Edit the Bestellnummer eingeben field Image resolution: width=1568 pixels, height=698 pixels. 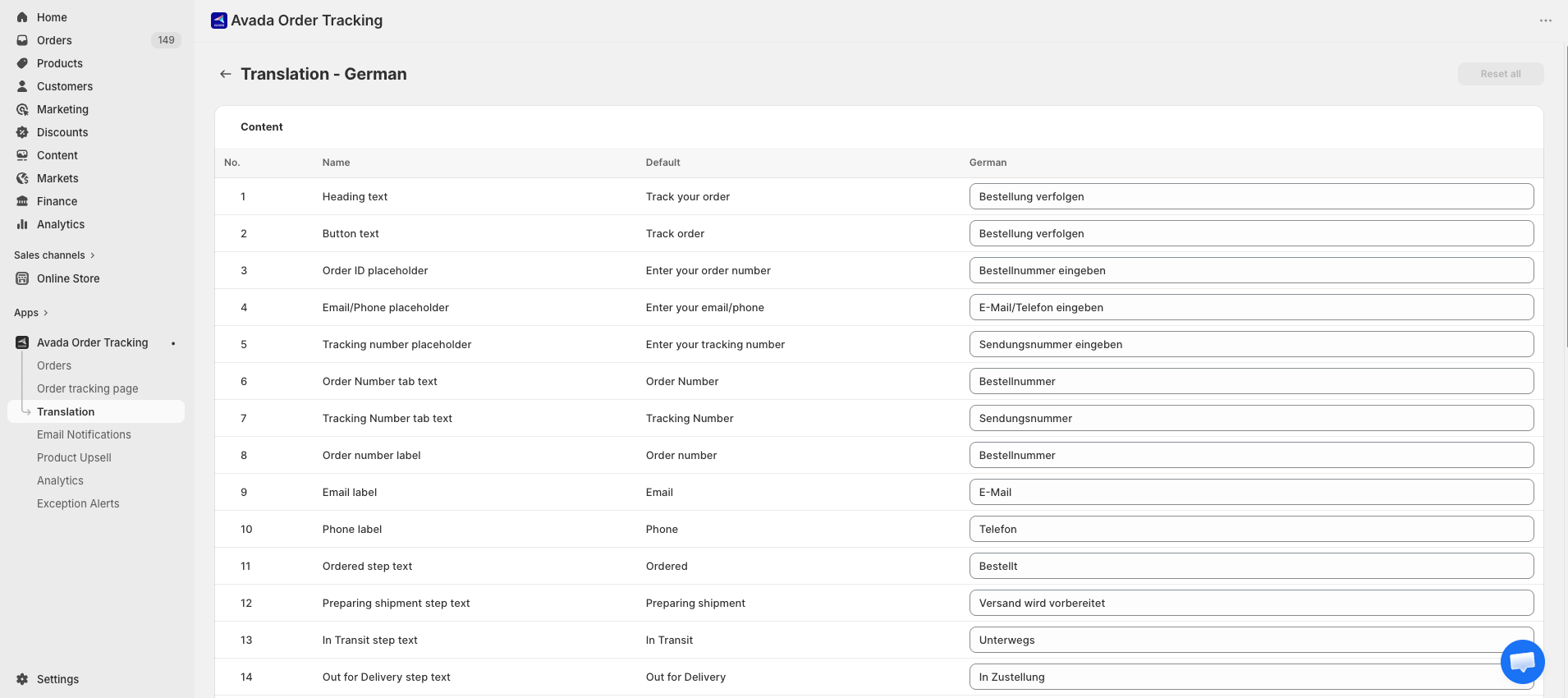click(1251, 270)
